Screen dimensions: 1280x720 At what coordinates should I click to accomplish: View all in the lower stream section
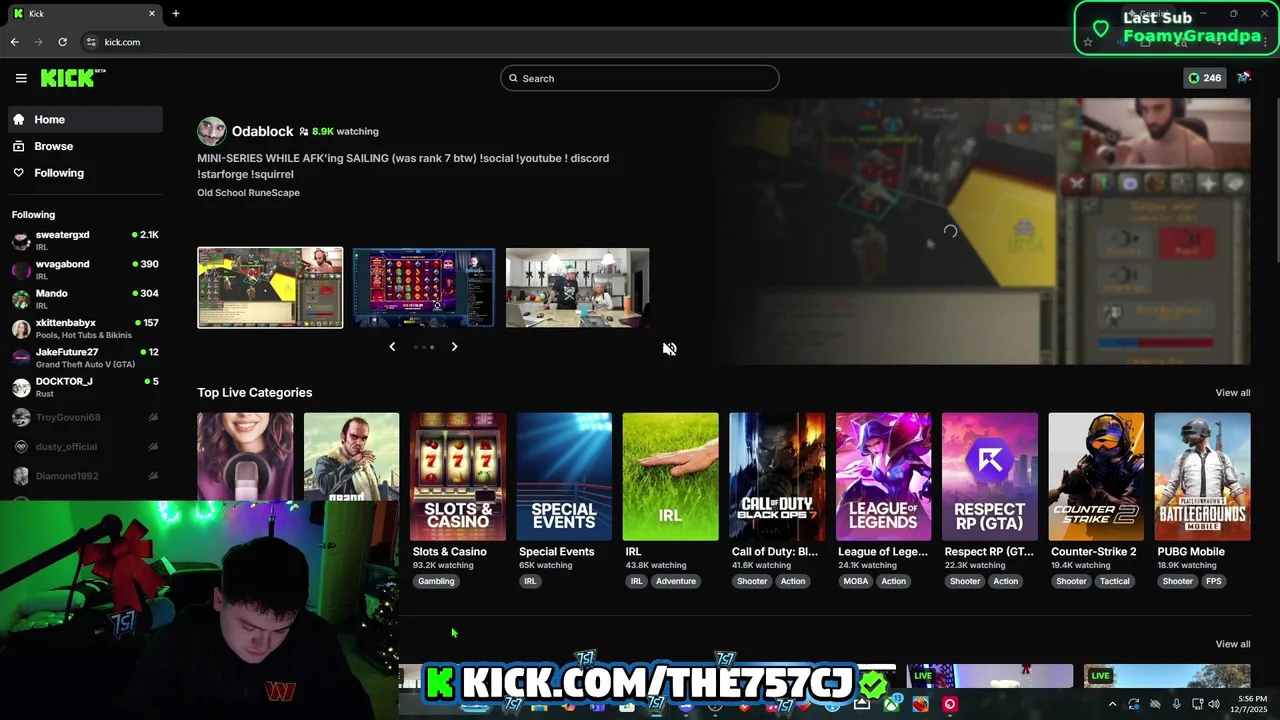[1232, 644]
